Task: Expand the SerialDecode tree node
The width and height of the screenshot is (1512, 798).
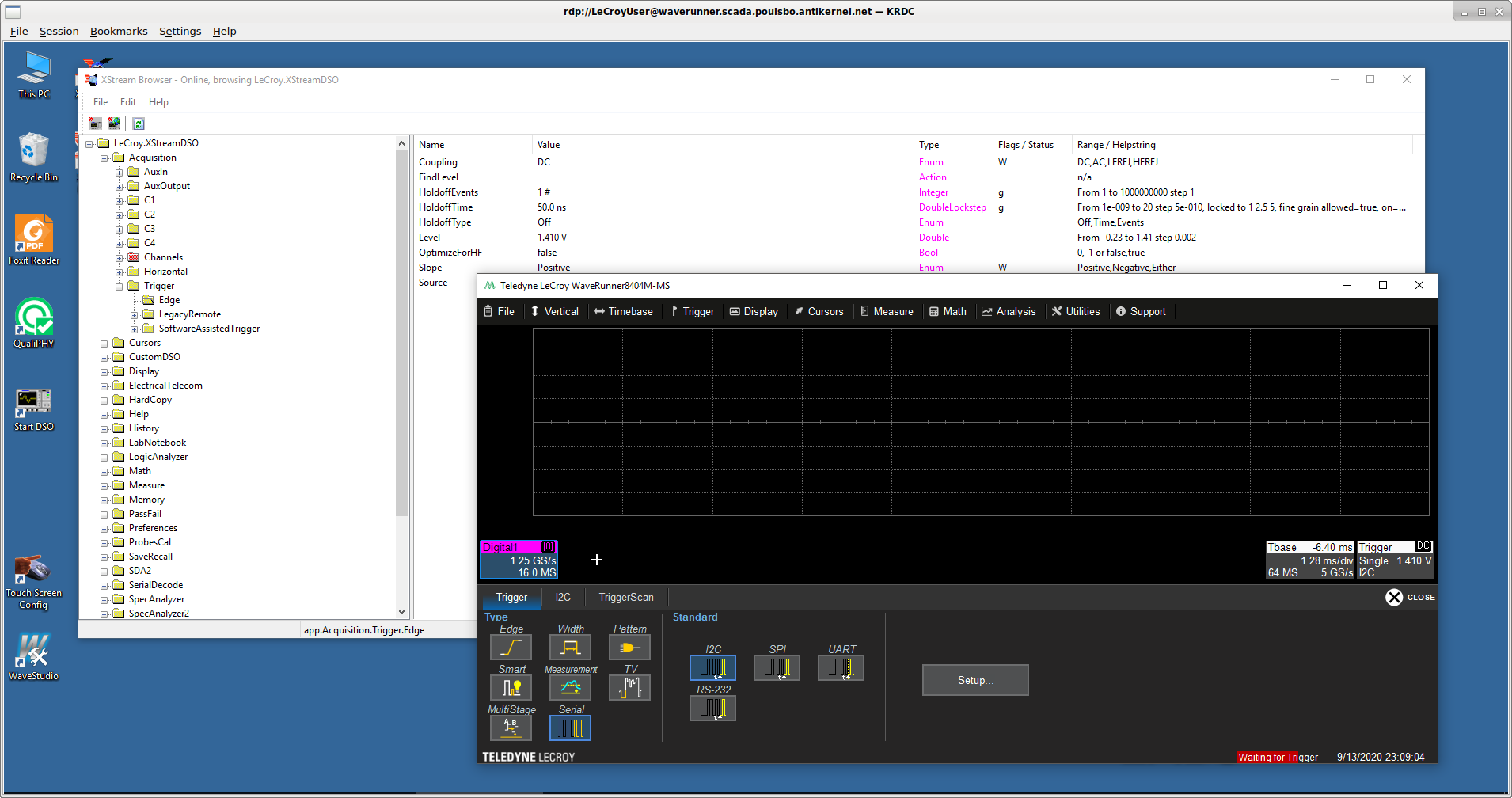Action: 104,586
